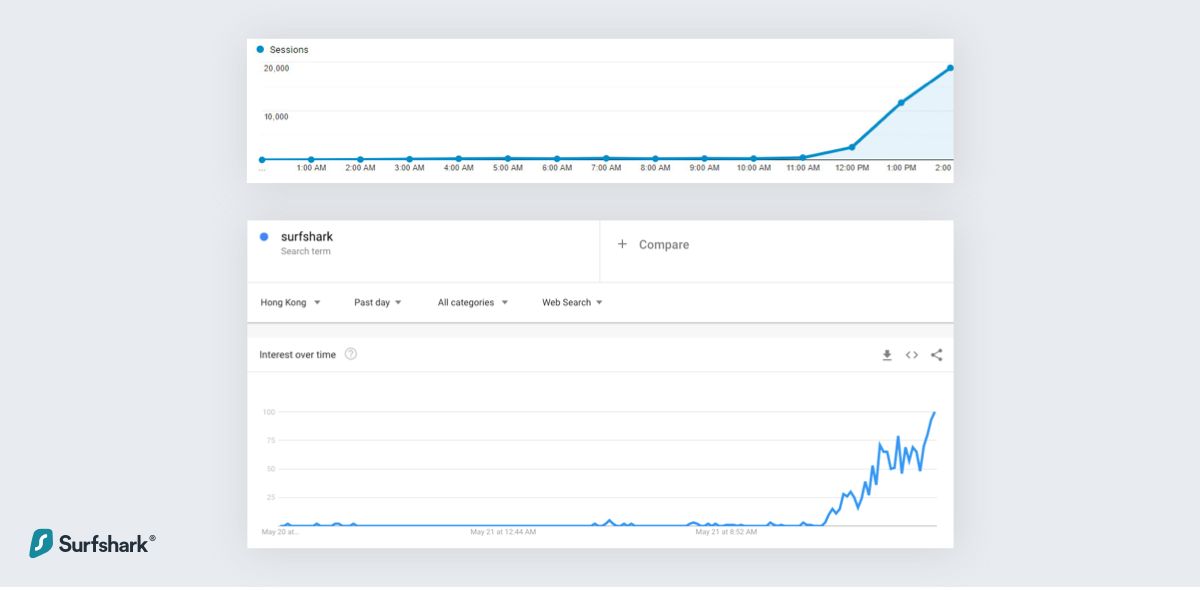1200x590 pixels.
Task: Click the '25' trend axis label
Action: click(270, 497)
